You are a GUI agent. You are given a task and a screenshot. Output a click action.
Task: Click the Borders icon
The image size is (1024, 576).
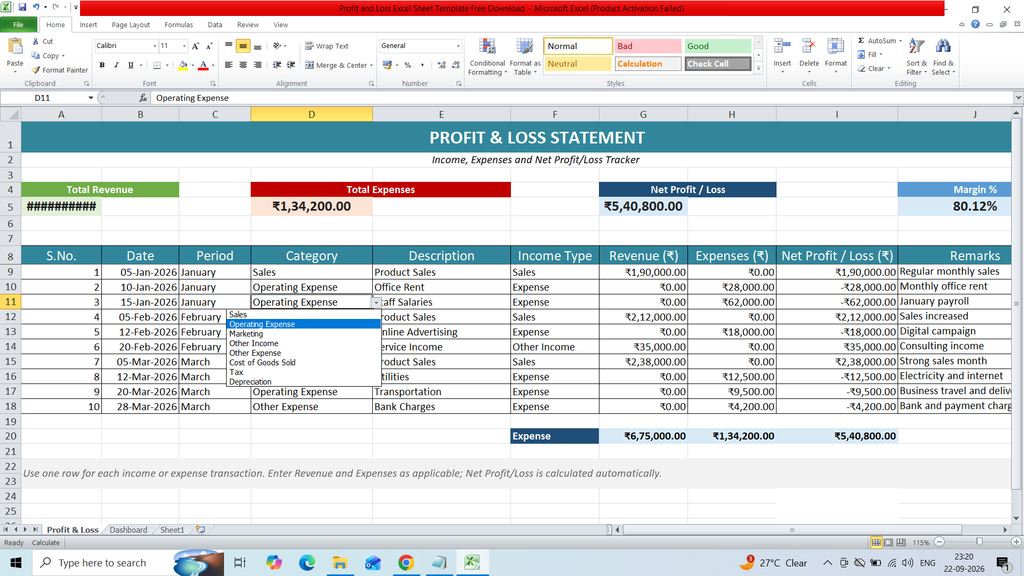(157, 65)
